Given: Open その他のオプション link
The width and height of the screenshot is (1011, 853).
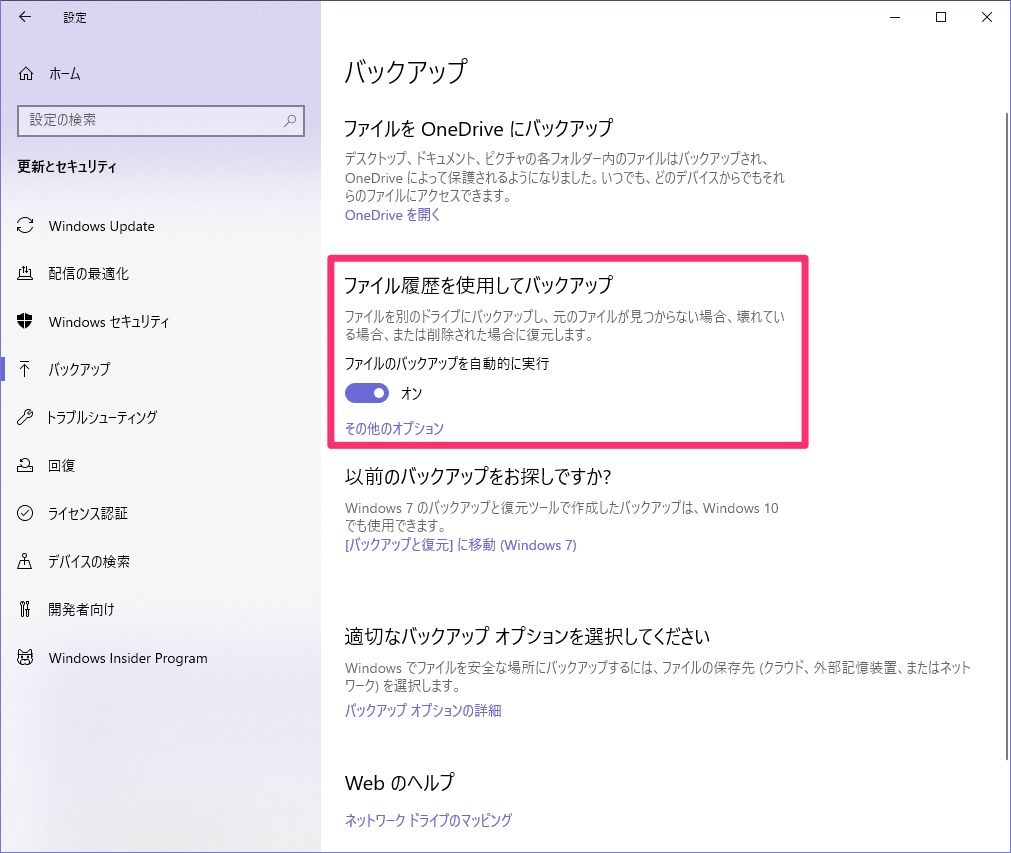Looking at the screenshot, I should pyautogui.click(x=394, y=428).
